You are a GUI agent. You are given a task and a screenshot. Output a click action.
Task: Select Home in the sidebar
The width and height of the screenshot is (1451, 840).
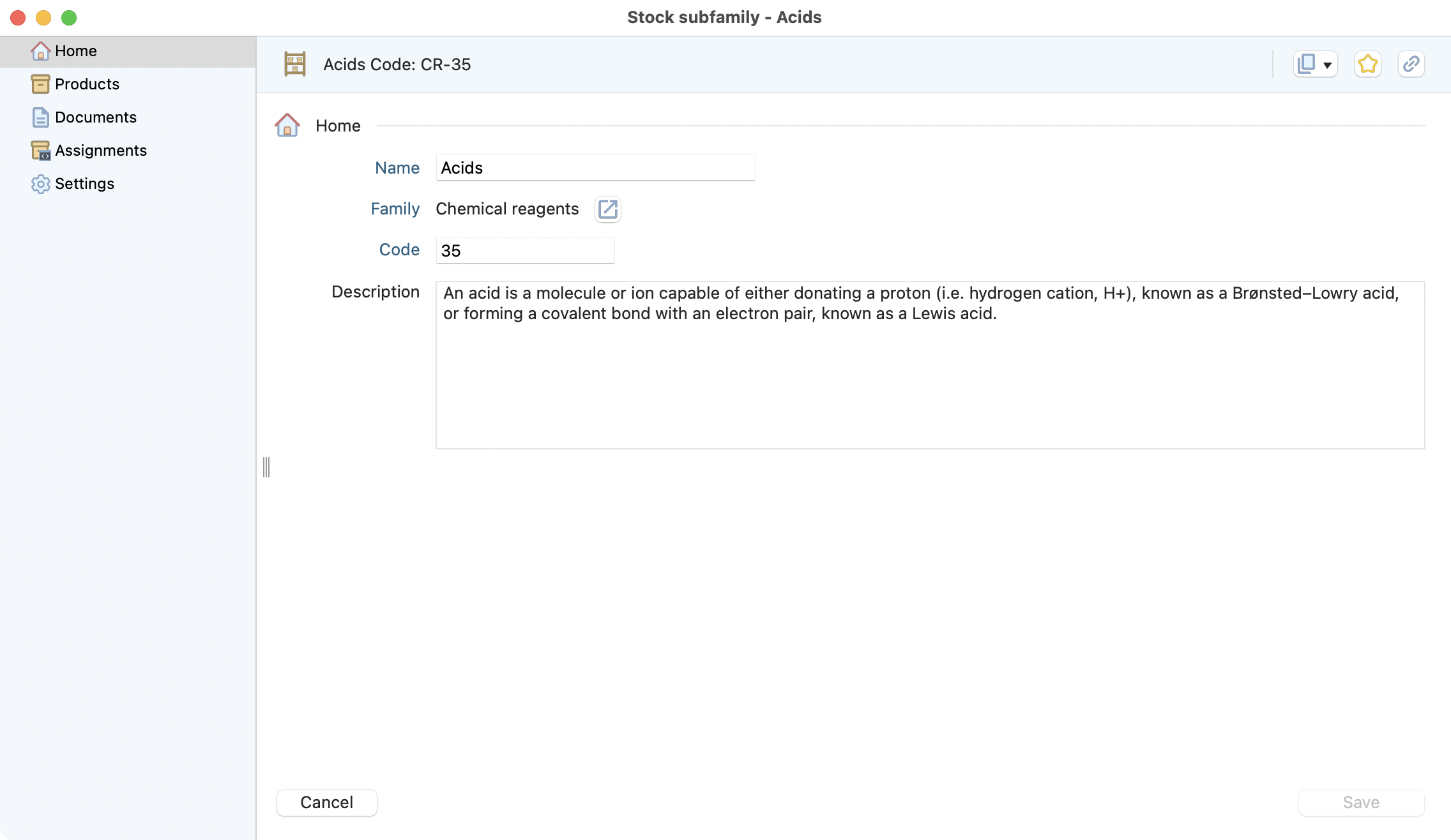click(x=75, y=50)
